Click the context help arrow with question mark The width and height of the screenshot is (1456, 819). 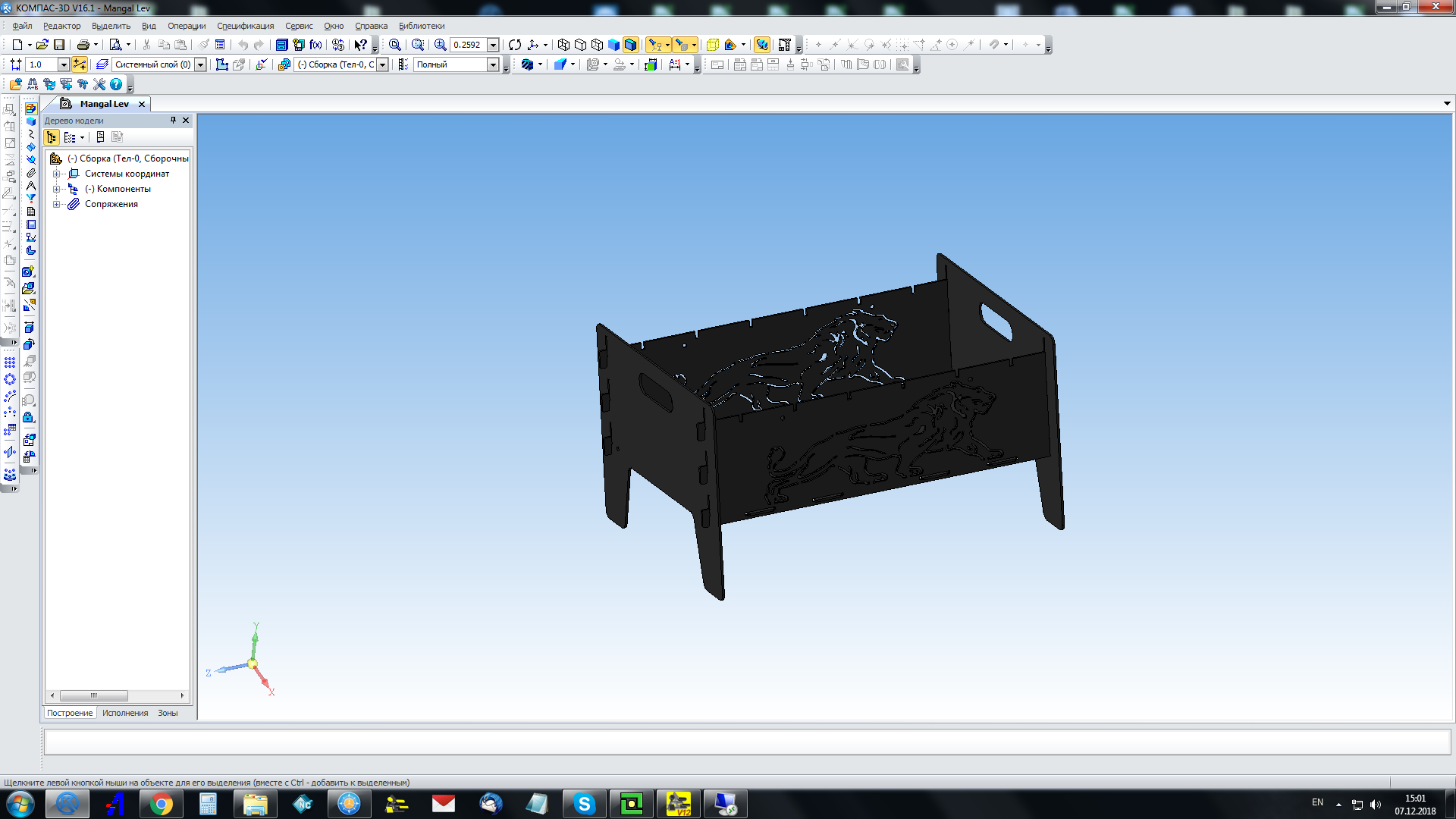point(361,45)
